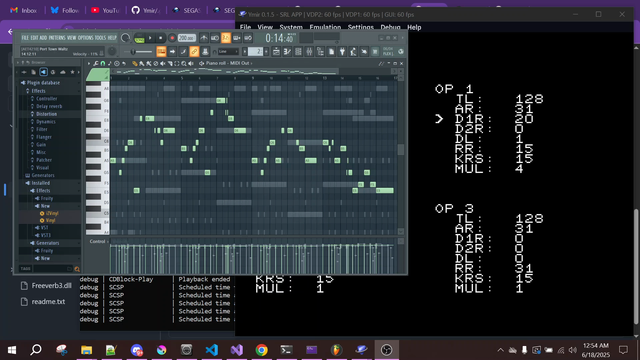Open Visual Studio Code from the taskbar

(x=211, y=350)
